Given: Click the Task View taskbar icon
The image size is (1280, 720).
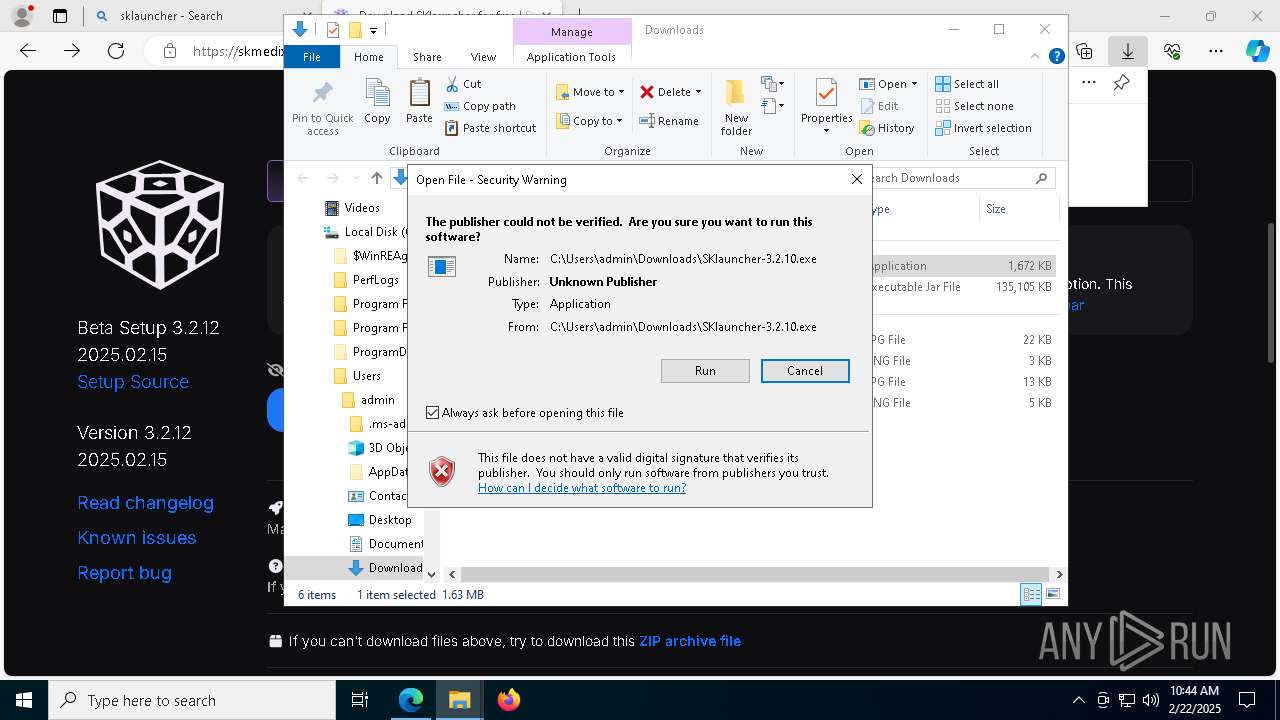Looking at the screenshot, I should [x=360, y=700].
